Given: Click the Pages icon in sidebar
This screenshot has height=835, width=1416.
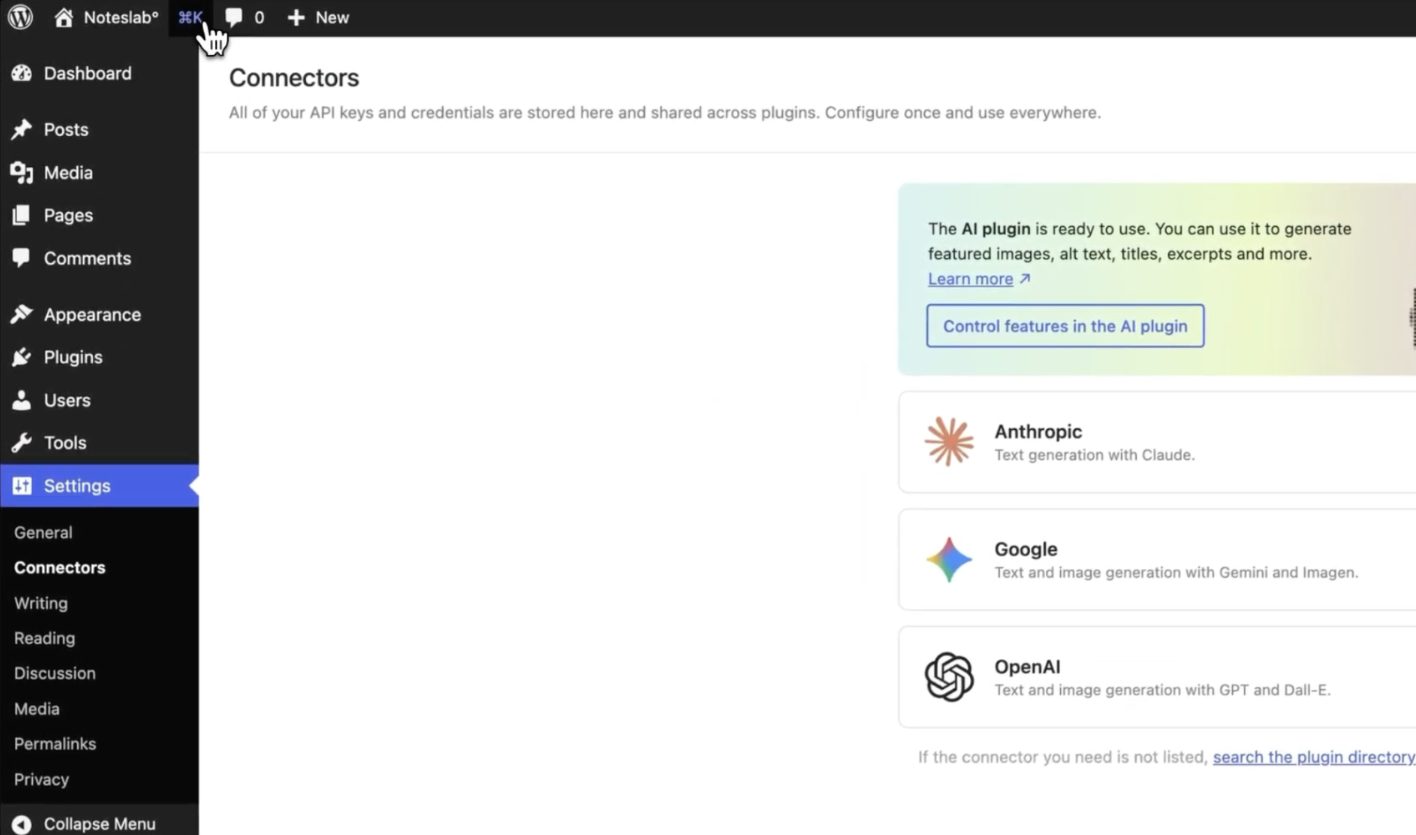Looking at the screenshot, I should (x=21, y=215).
